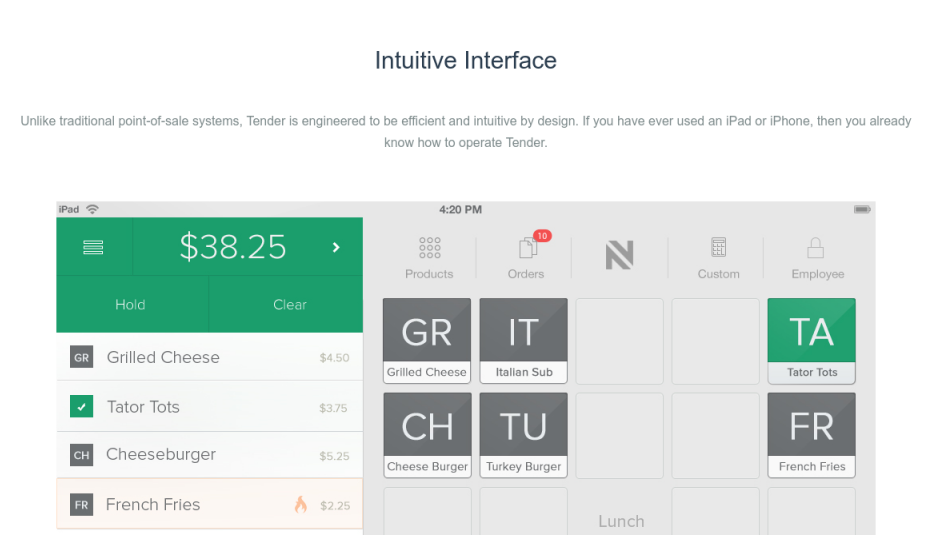Click the battery icon in status bar
937x535 pixels.
[862, 209]
